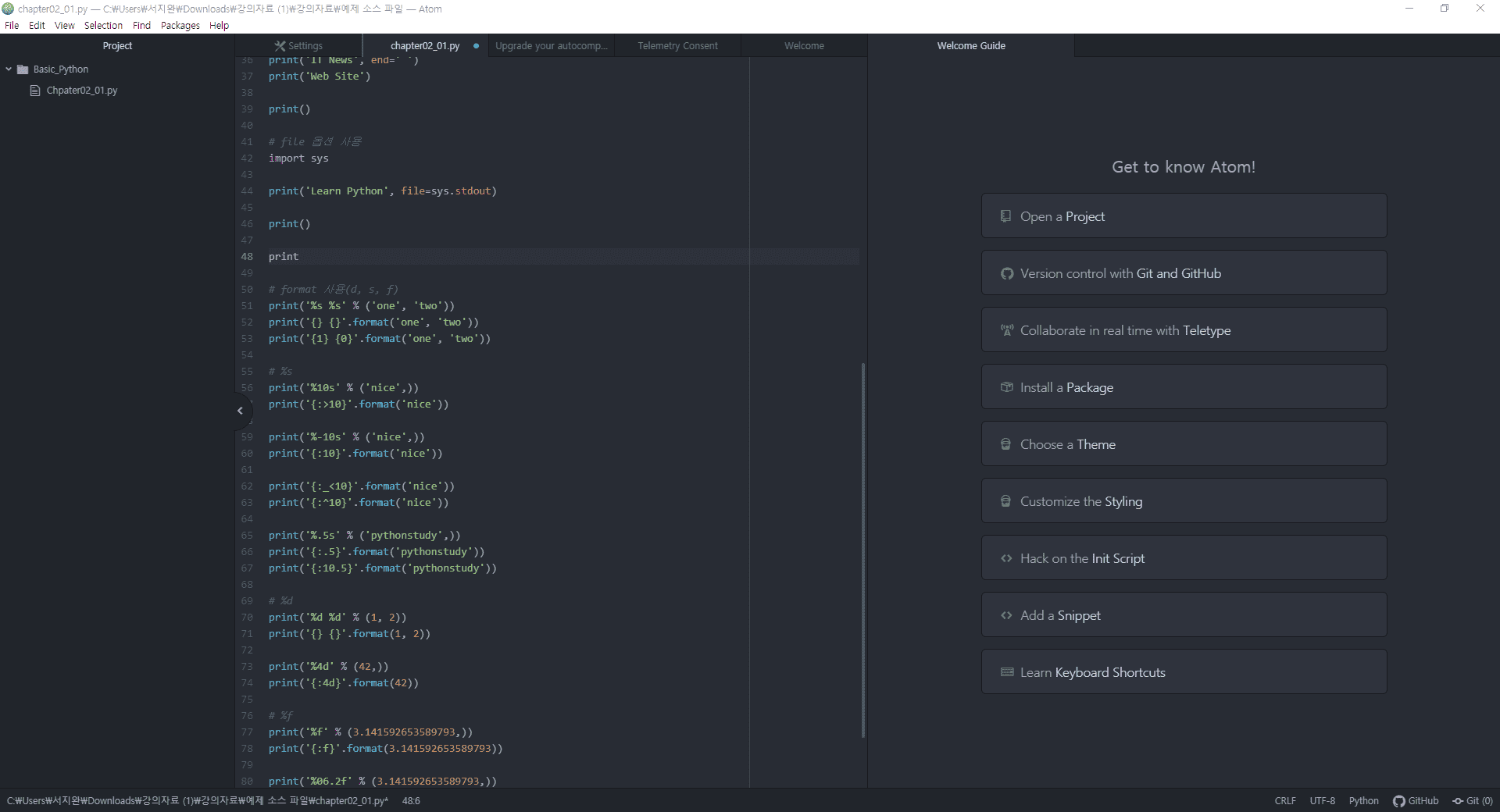Collapse the Project tree view using the left chevron
Viewport: 1500px width, 812px height.
(239, 410)
